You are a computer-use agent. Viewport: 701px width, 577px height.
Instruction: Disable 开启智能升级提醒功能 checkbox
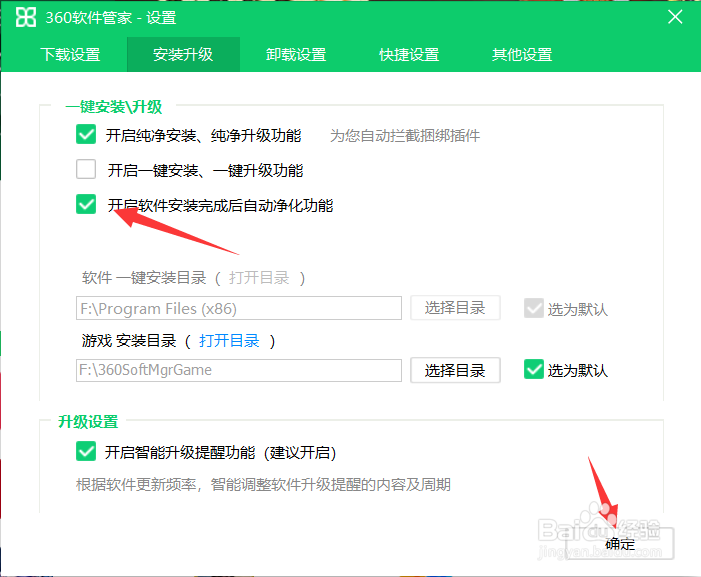point(86,451)
